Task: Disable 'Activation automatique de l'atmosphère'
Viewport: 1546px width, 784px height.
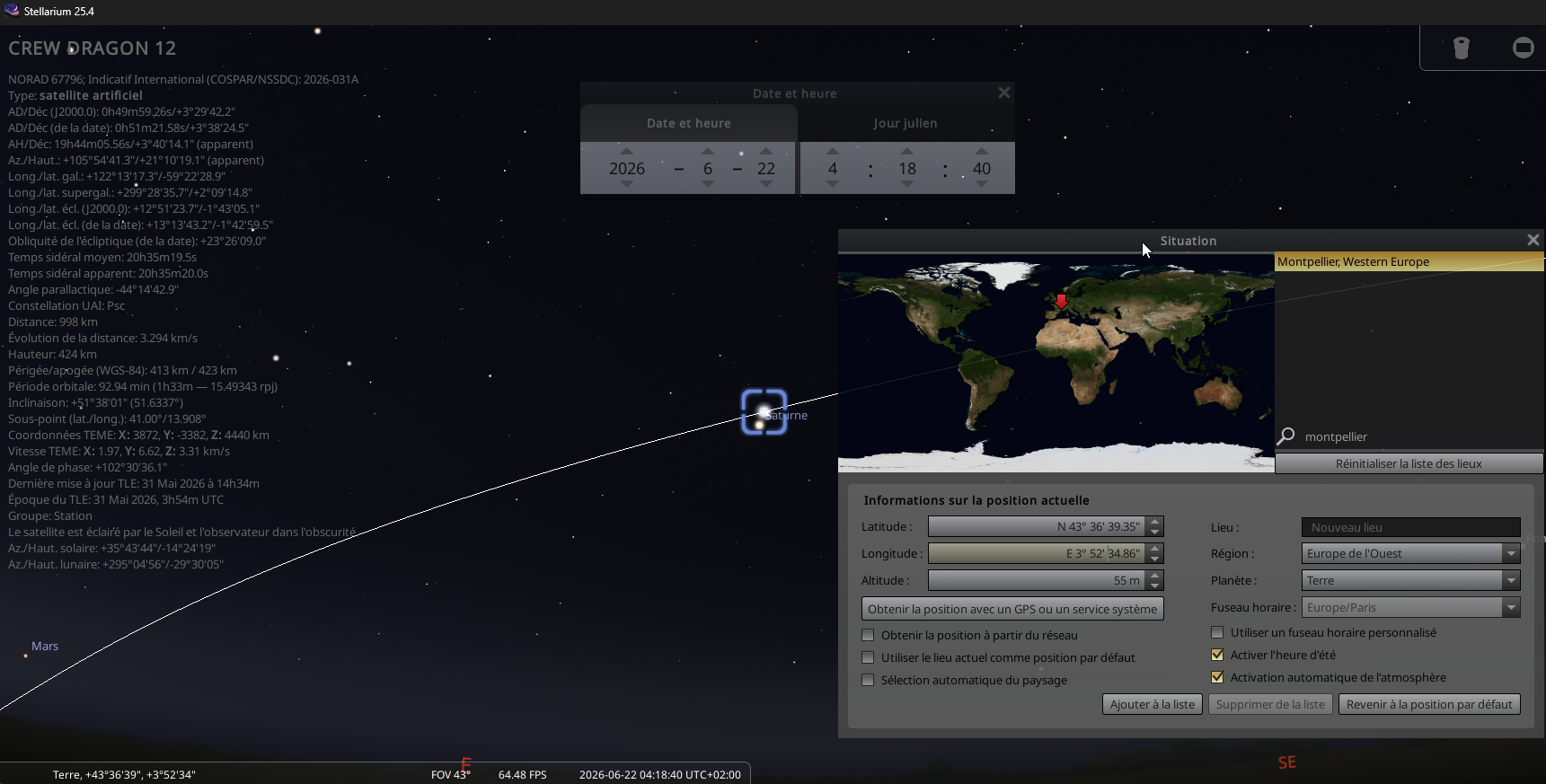Action: tap(1217, 677)
